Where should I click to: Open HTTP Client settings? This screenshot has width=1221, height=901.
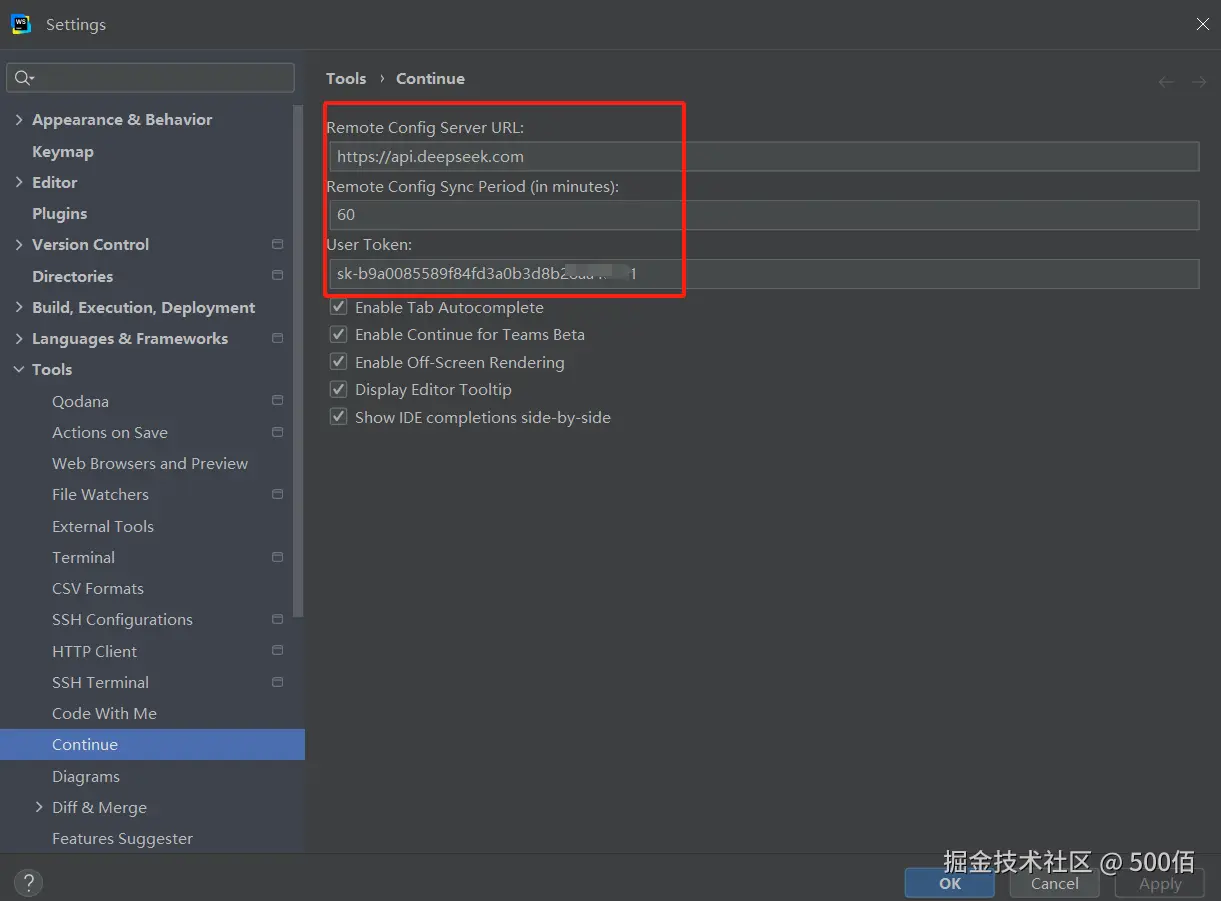tap(94, 651)
